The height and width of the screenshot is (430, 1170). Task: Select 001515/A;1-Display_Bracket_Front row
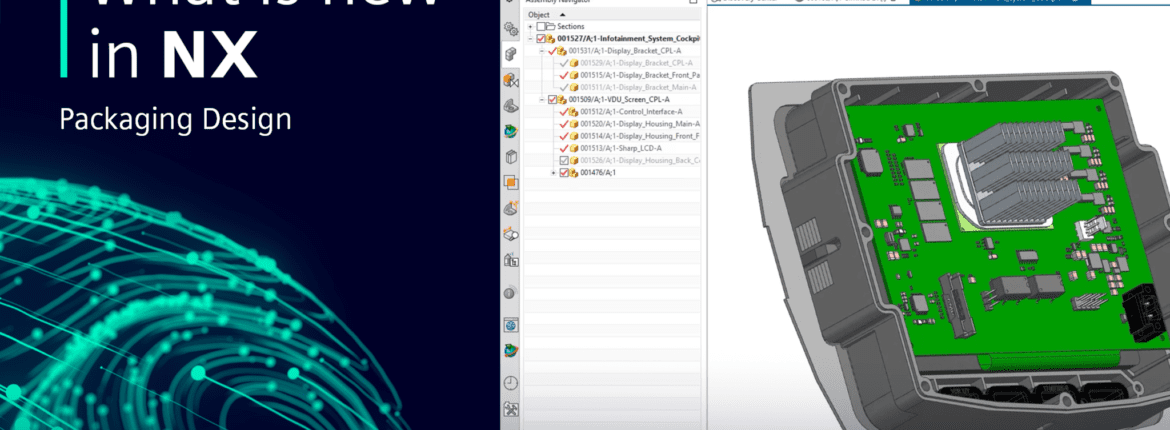(x=639, y=75)
